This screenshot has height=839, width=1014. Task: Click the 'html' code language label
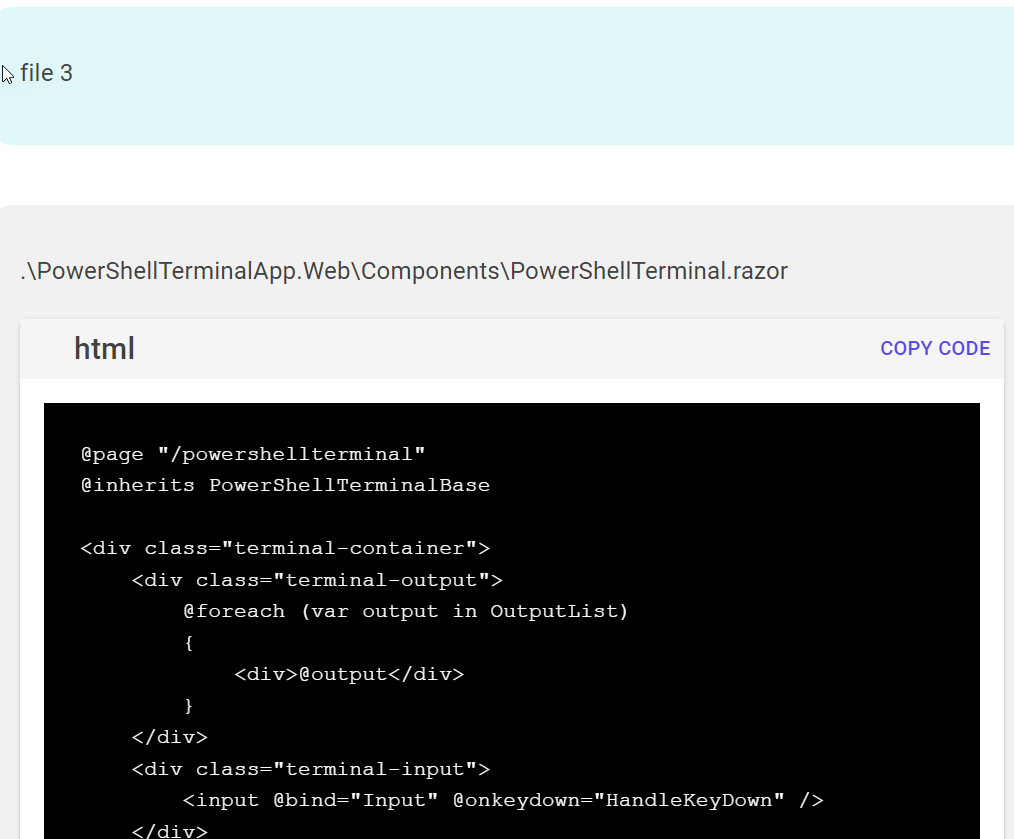[105, 349]
